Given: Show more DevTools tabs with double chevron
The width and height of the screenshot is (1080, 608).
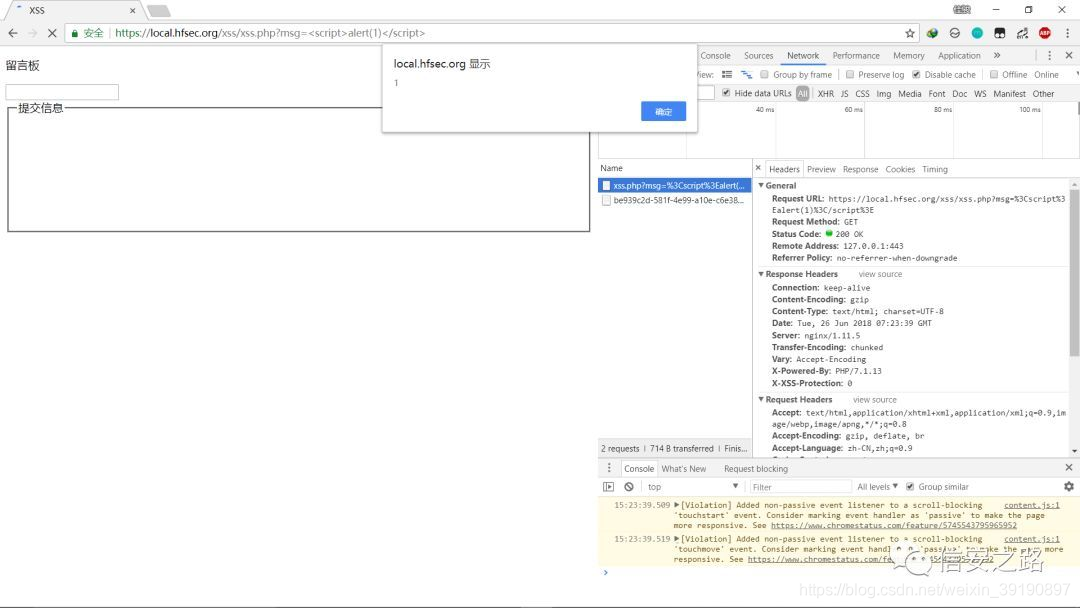Looking at the screenshot, I should (x=997, y=55).
